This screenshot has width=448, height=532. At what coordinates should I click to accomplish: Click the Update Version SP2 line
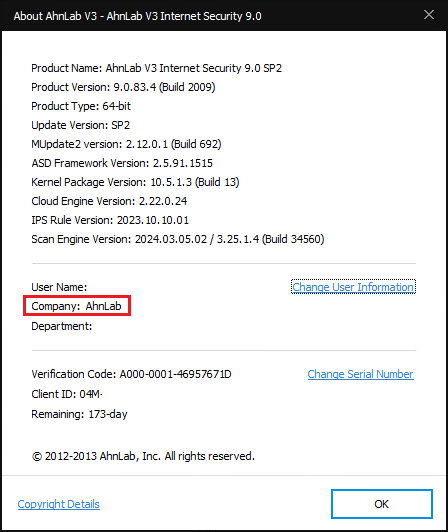tap(80, 125)
